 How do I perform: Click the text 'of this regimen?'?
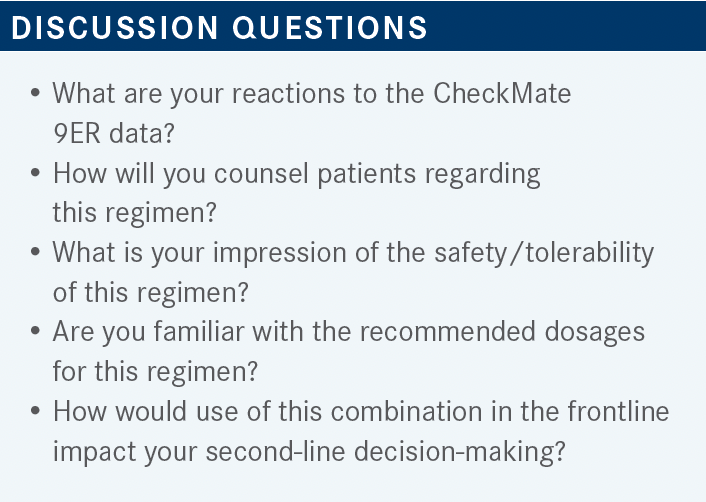pyautogui.click(x=150, y=293)
